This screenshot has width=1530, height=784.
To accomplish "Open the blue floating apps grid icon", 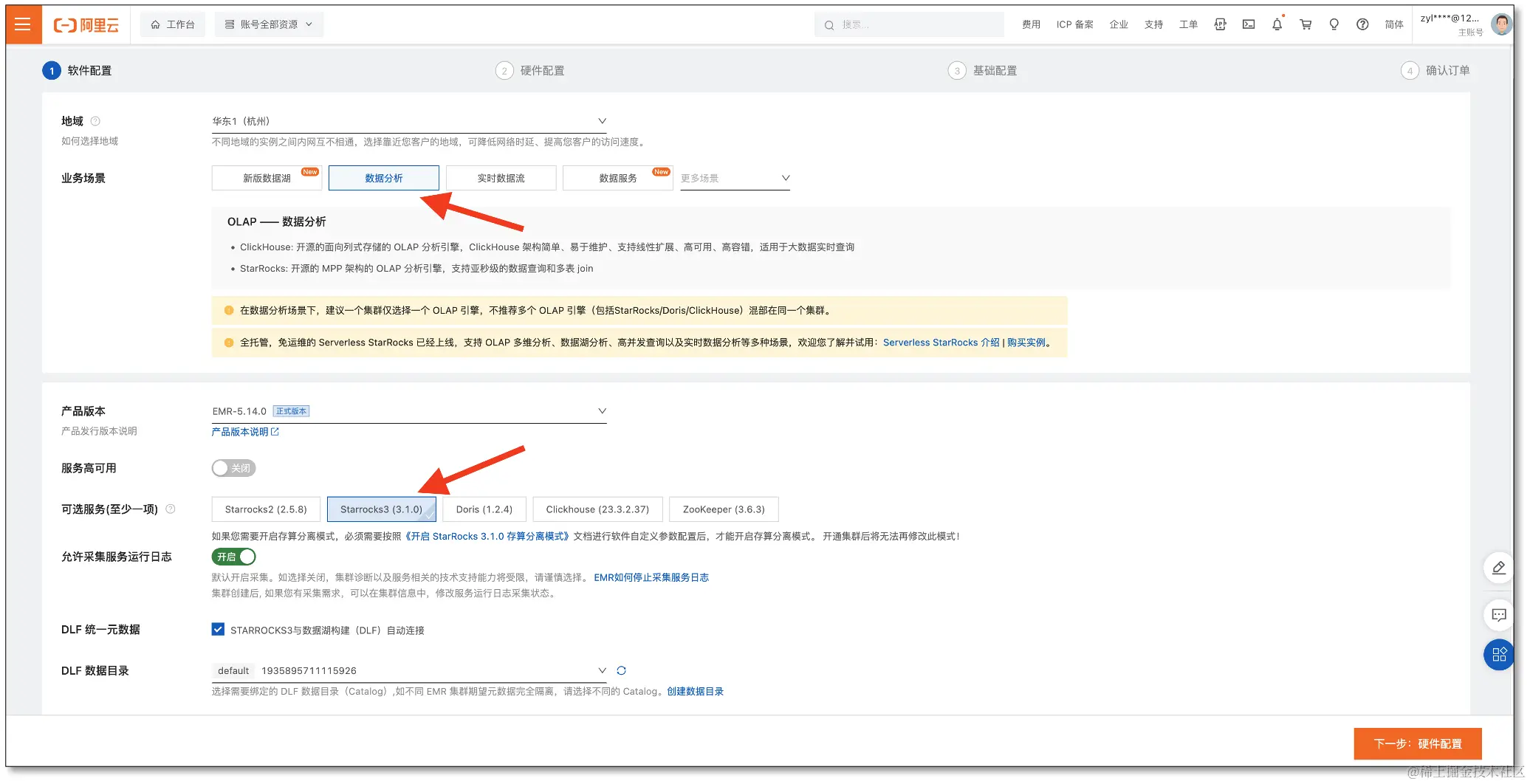I will pyautogui.click(x=1498, y=654).
